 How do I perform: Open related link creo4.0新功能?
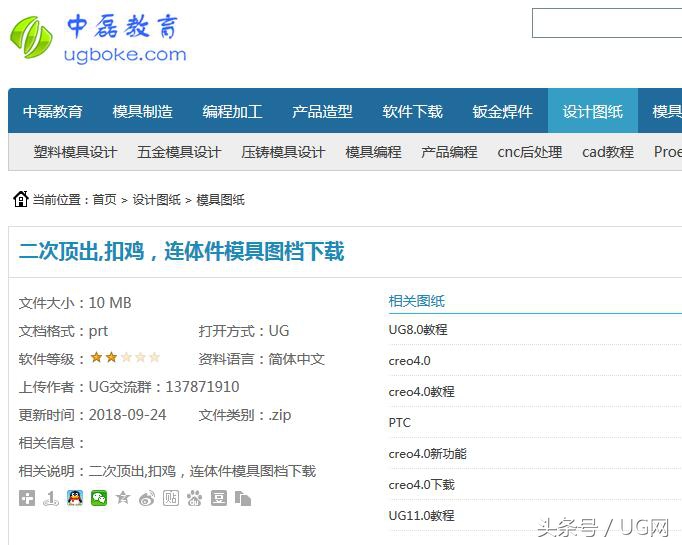(x=428, y=454)
